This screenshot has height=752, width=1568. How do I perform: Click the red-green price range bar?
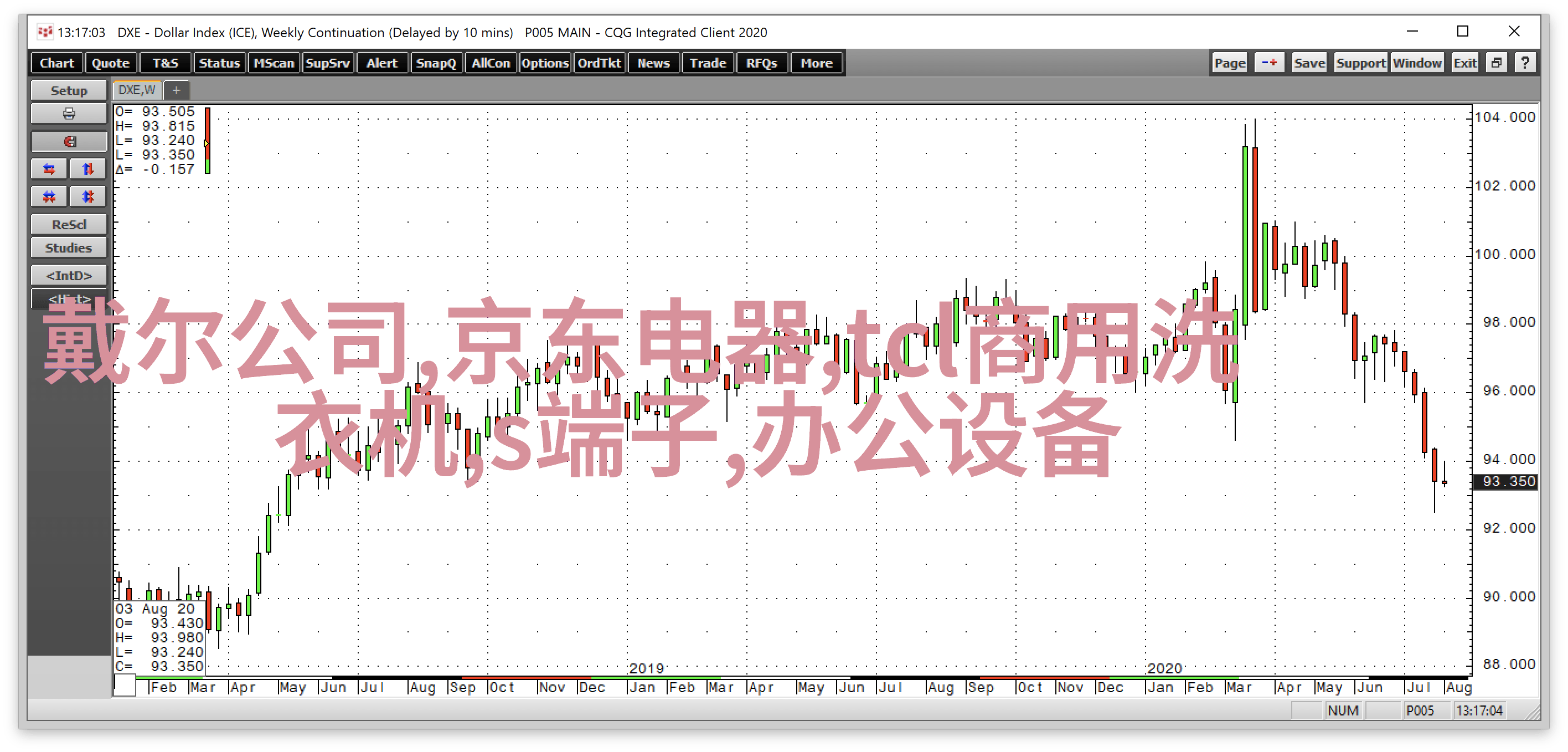point(208,141)
